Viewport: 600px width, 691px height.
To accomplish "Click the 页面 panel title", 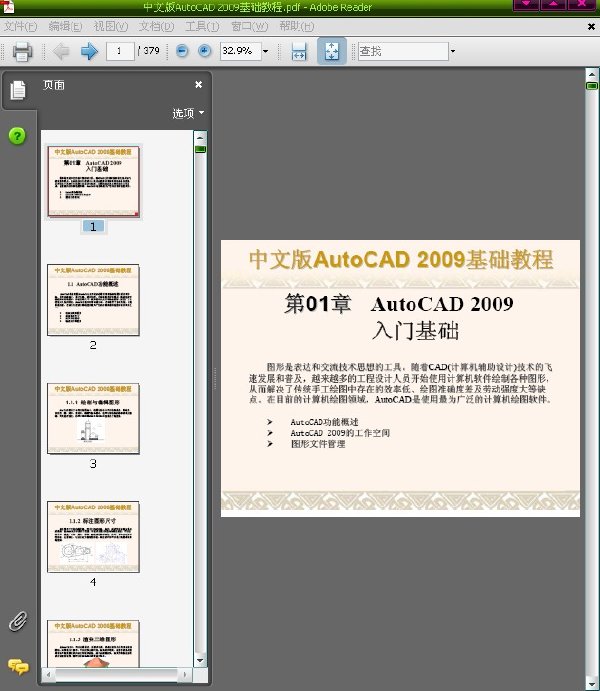I will tap(54, 85).
